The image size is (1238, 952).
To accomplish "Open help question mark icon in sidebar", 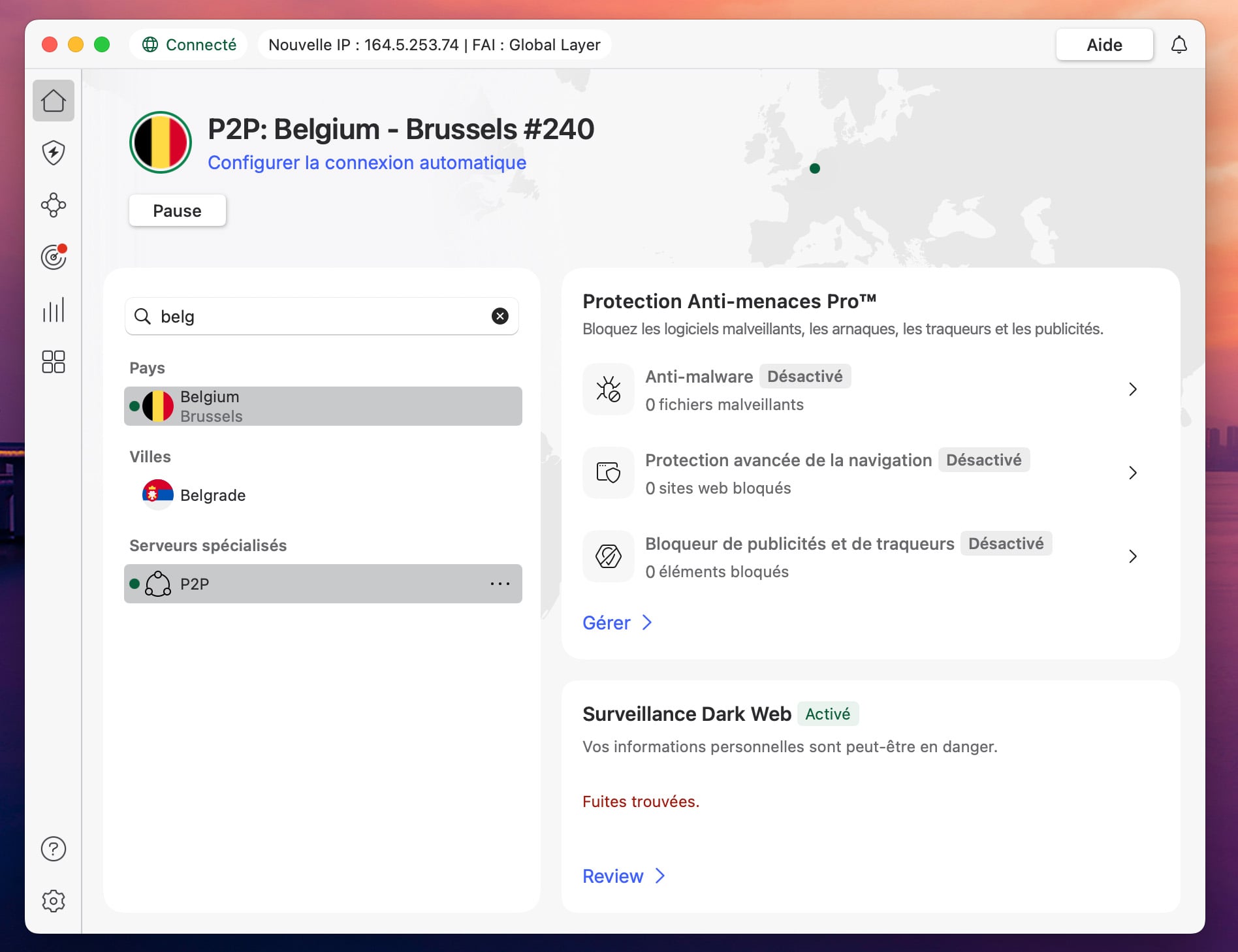I will (x=54, y=849).
